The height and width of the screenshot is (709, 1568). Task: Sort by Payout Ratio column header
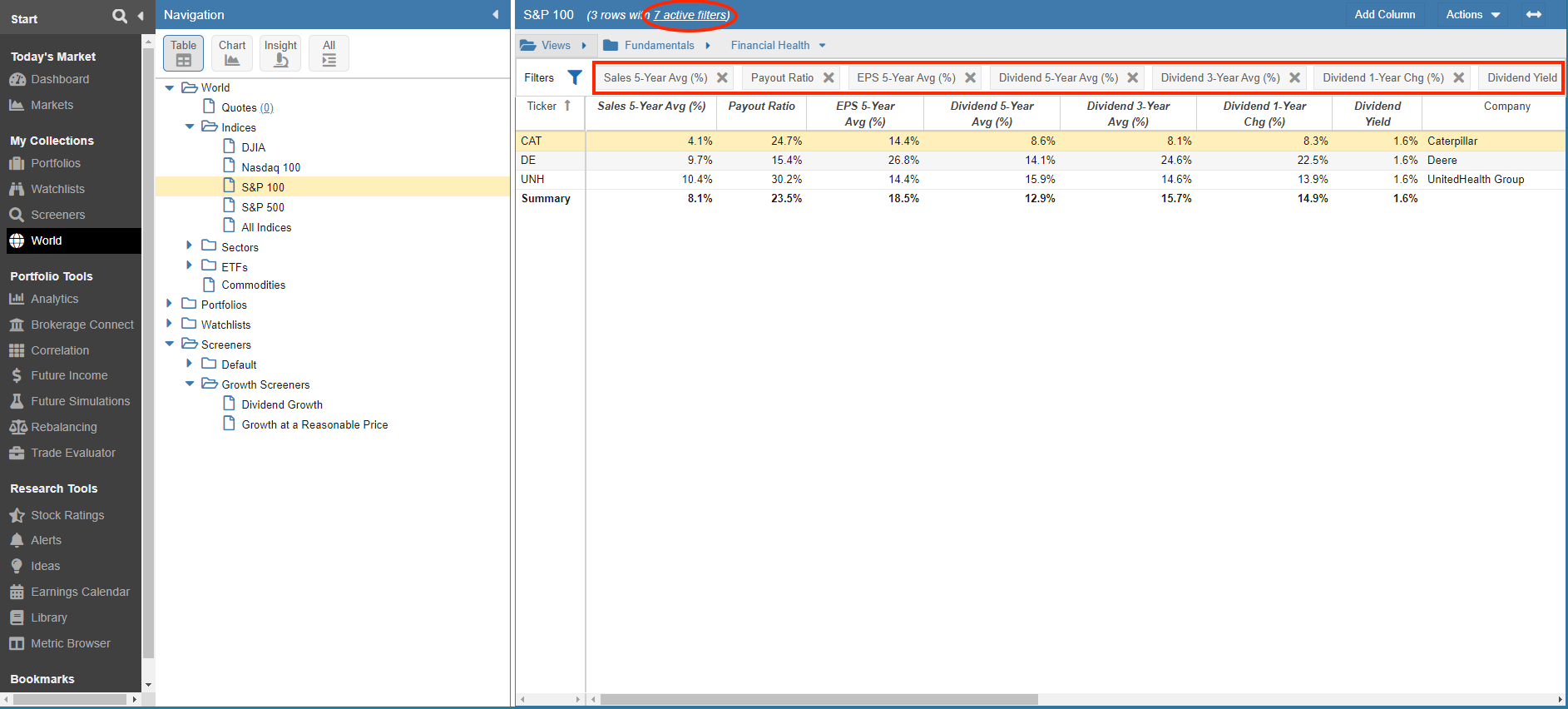761,106
